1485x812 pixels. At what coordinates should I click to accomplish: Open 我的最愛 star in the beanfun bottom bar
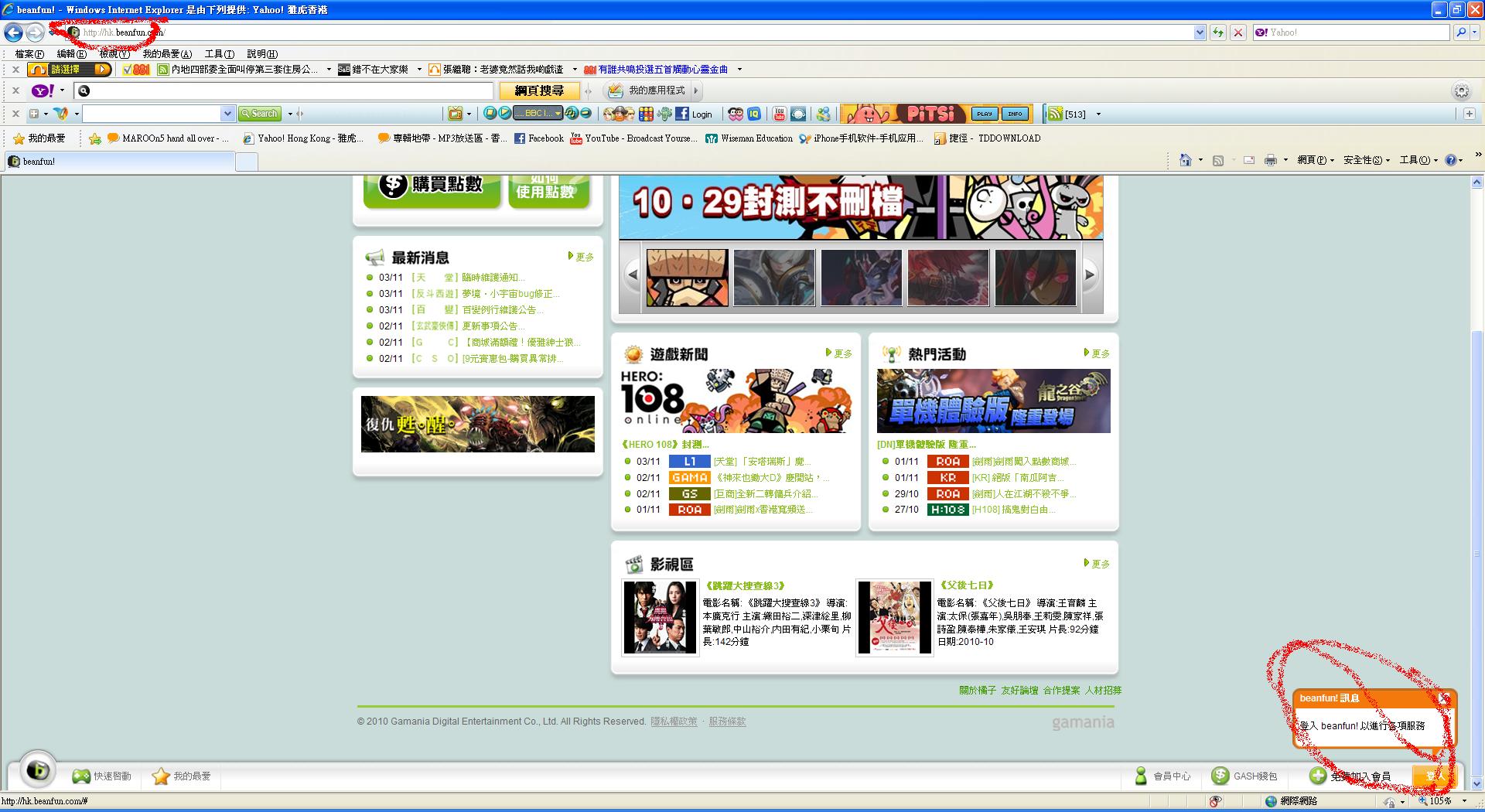coord(181,776)
